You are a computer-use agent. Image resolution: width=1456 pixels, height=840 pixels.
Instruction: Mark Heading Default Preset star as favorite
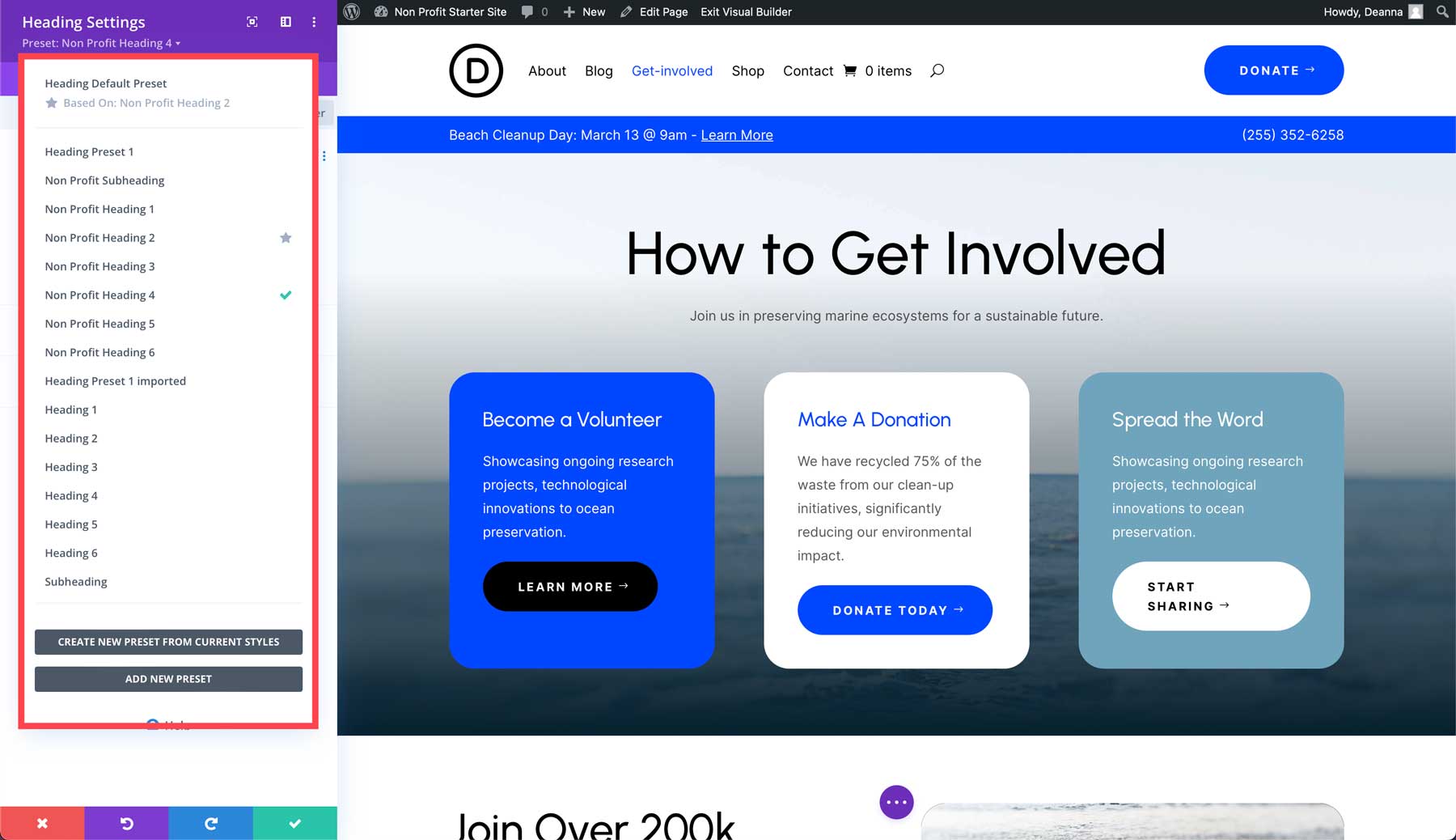tap(52, 103)
